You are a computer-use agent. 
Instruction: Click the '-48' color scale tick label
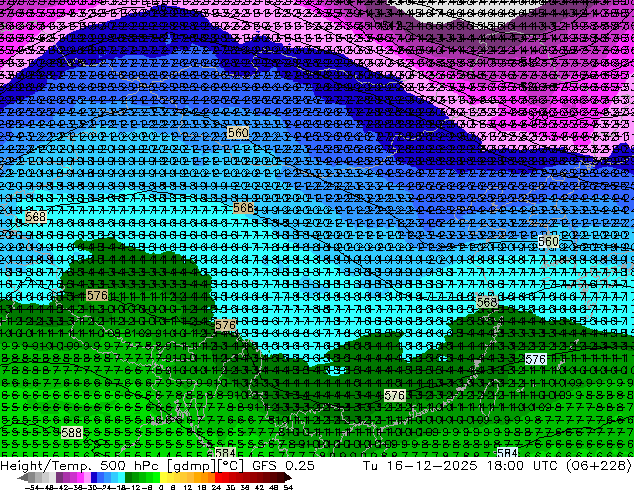pyautogui.click(x=46, y=488)
